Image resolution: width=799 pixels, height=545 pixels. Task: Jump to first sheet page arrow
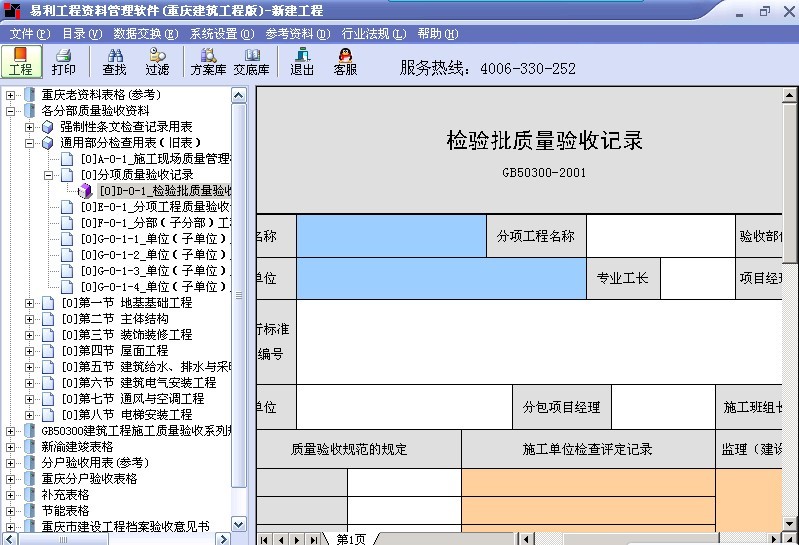point(266,539)
